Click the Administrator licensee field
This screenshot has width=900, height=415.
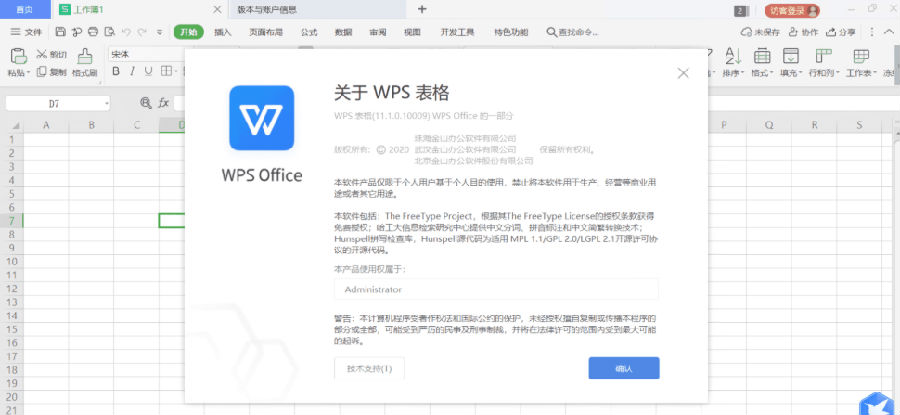coord(496,289)
